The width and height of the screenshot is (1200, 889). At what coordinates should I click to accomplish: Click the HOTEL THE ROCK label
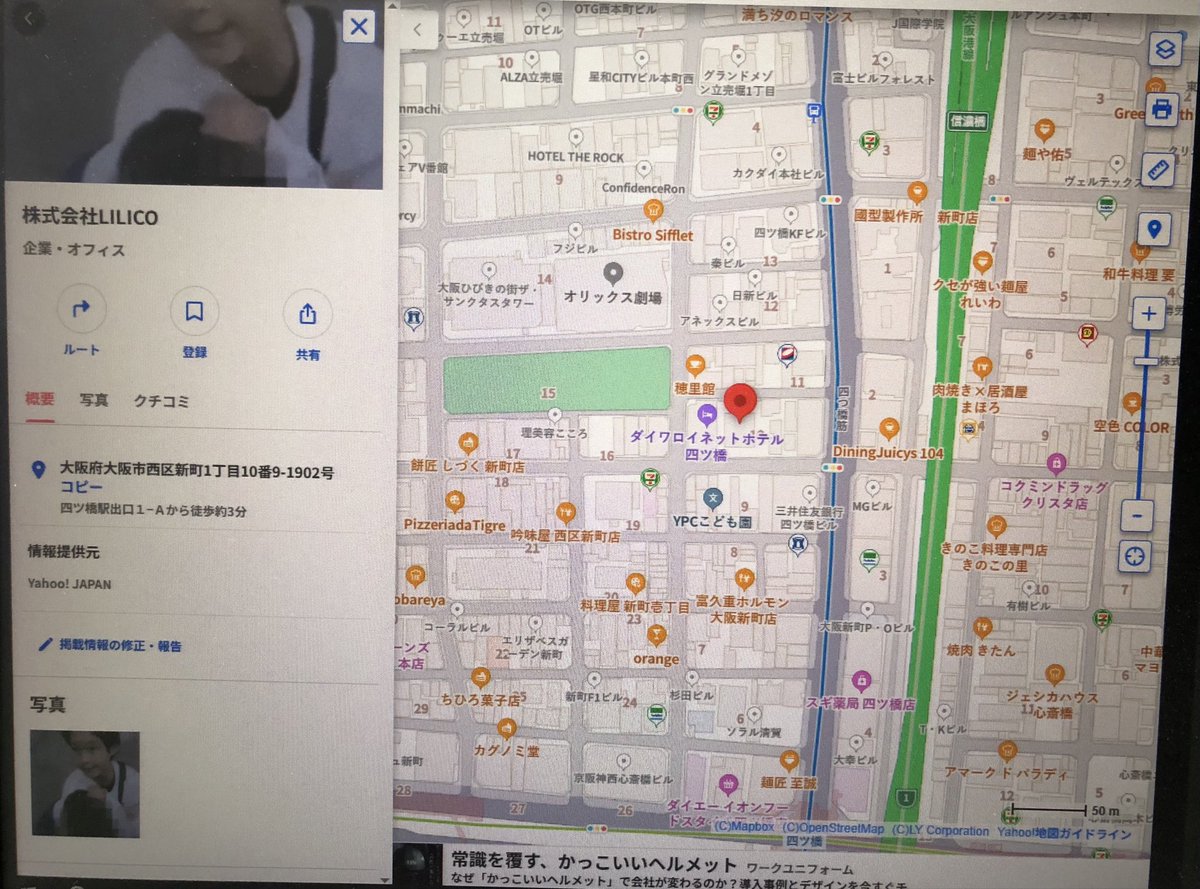point(575,157)
